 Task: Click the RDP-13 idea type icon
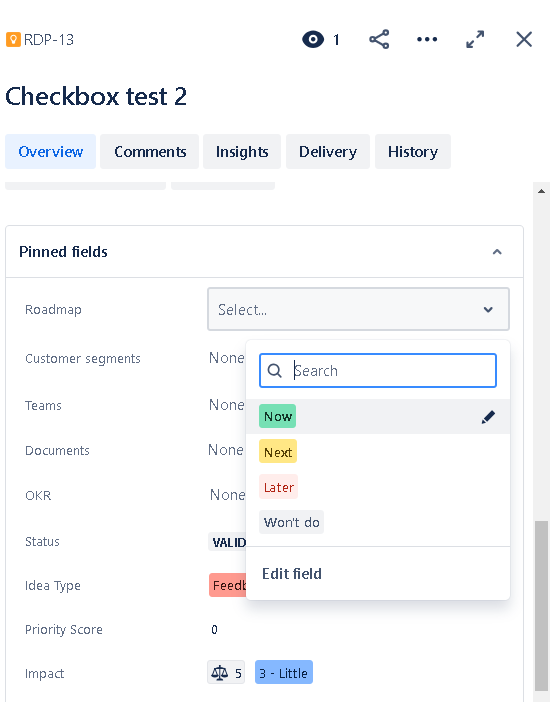[x=13, y=39]
